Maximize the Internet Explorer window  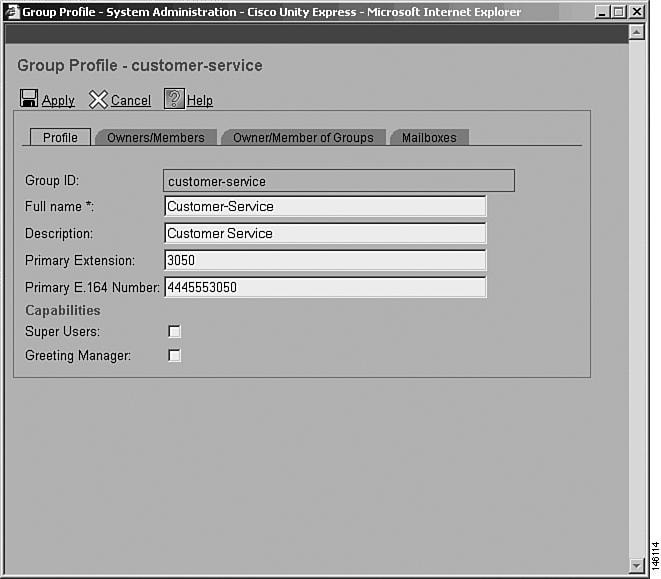(x=619, y=12)
